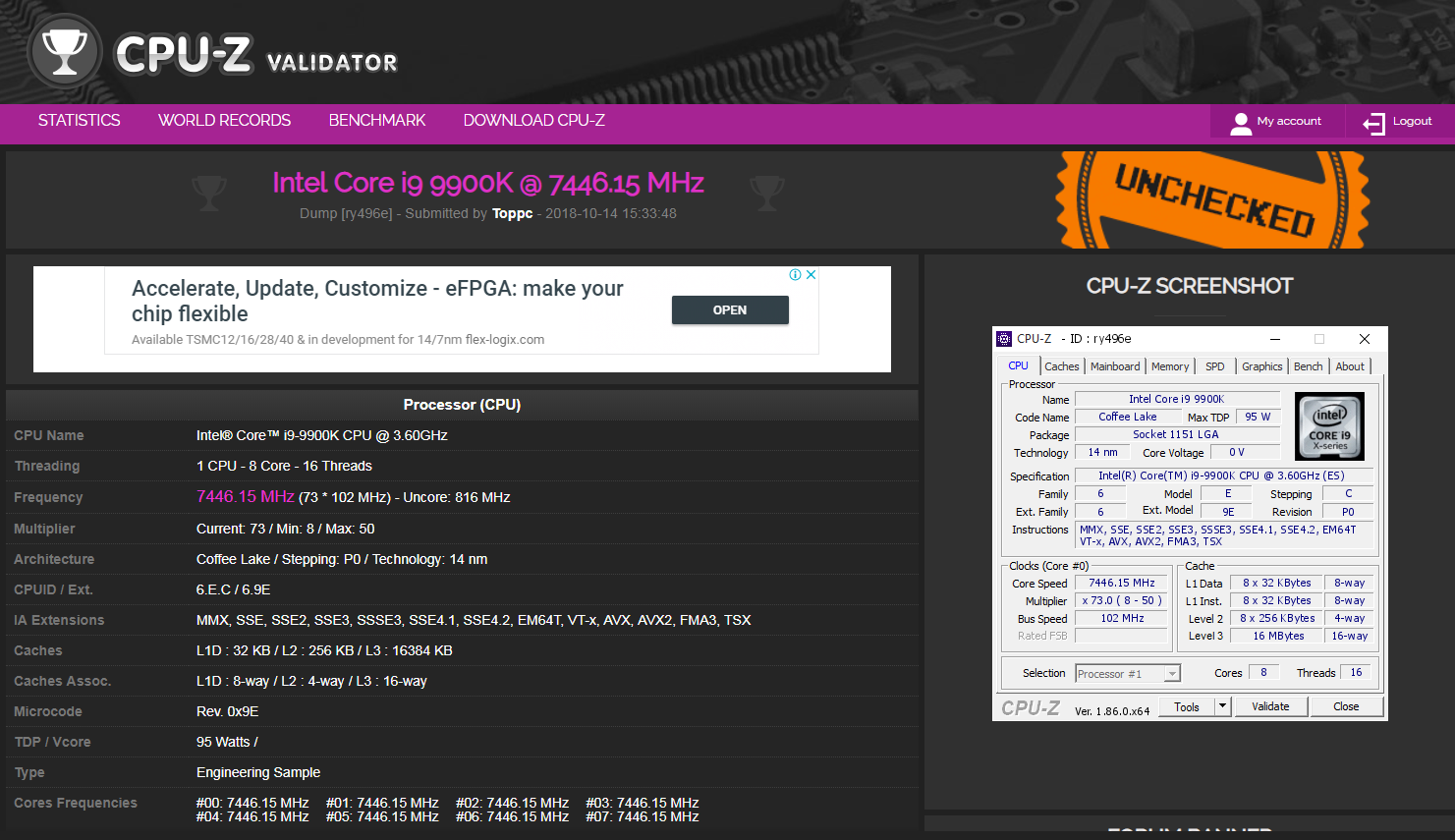Close the eFPGA ad with X
The width and height of the screenshot is (1455, 840).
pos(811,275)
